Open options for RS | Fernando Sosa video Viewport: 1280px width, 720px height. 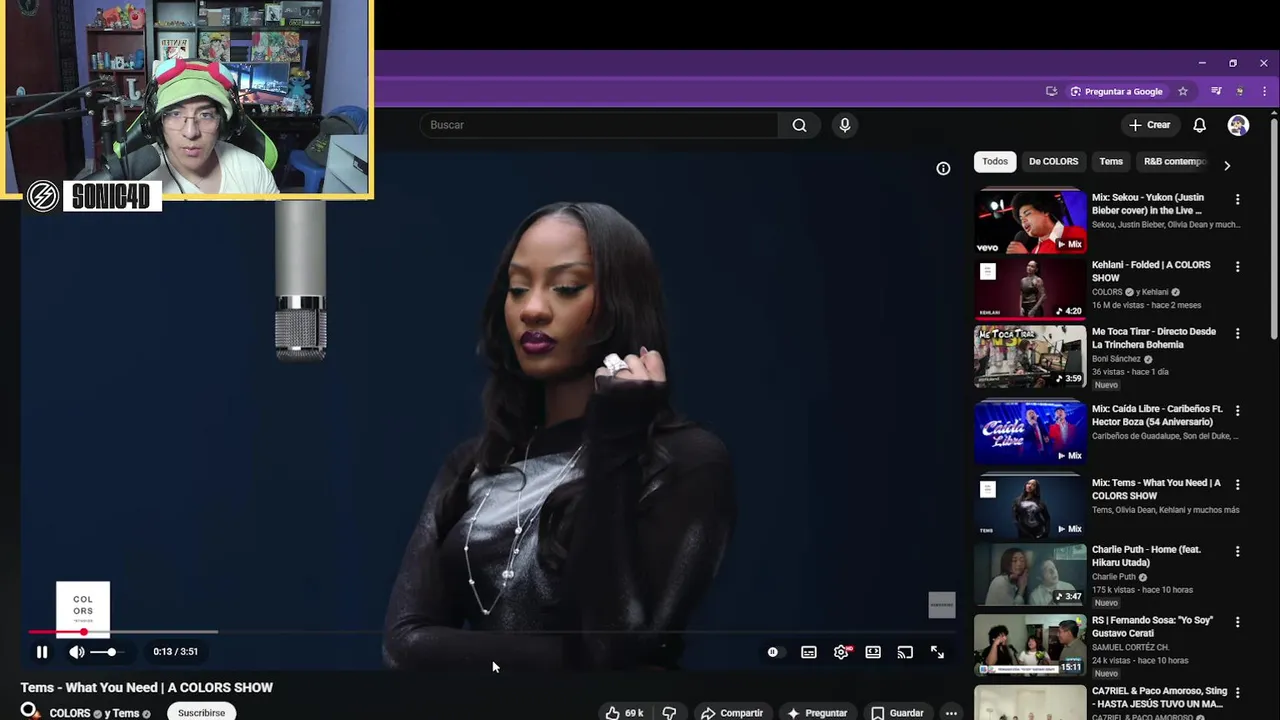click(1238, 622)
